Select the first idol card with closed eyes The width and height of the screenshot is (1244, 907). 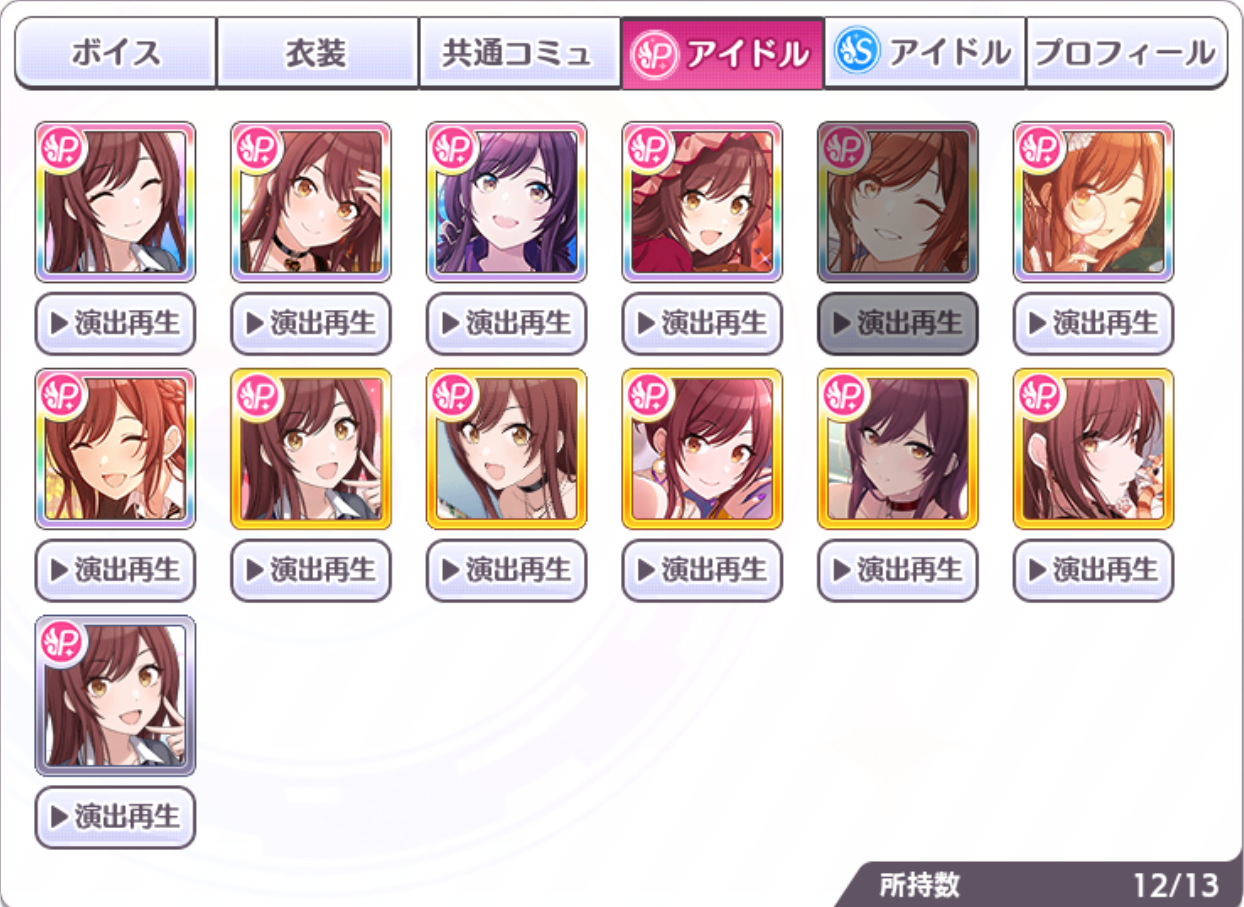pos(115,202)
